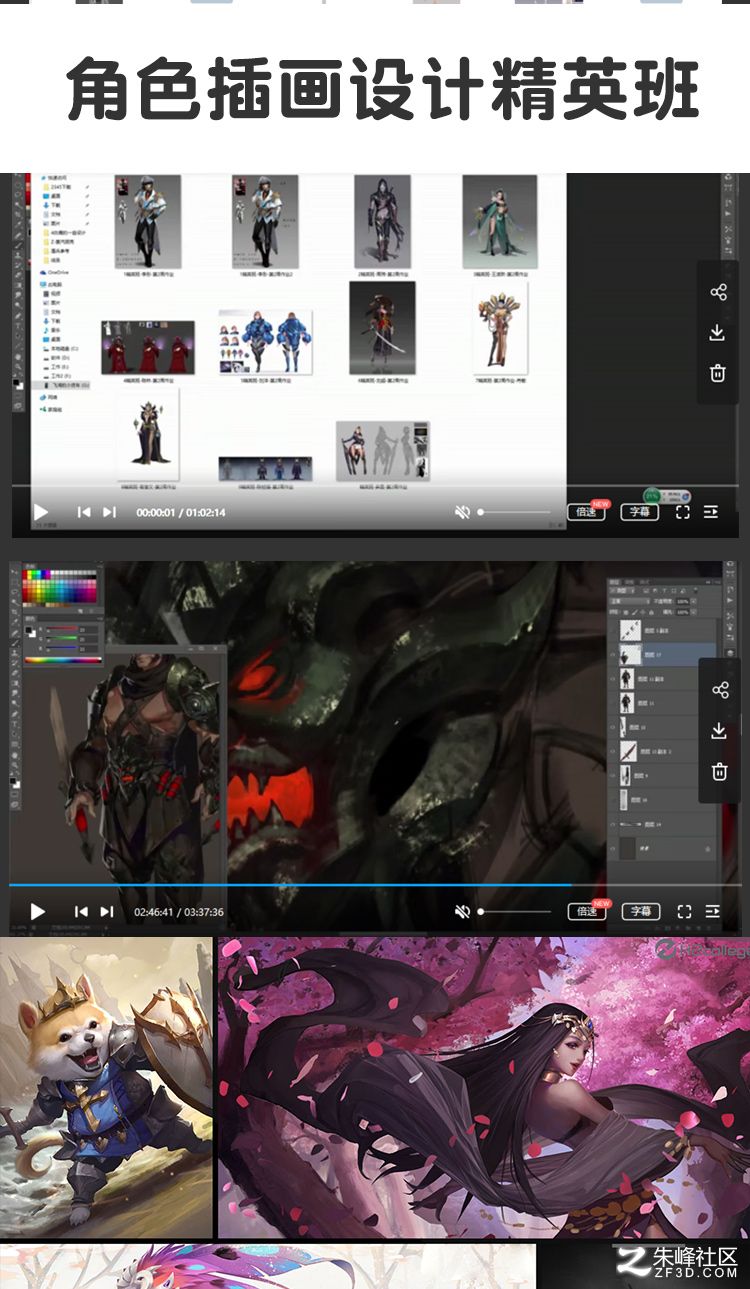750x1289 pixels.
Task: Open playlist menu icon in upper video player
Action: coord(711,512)
